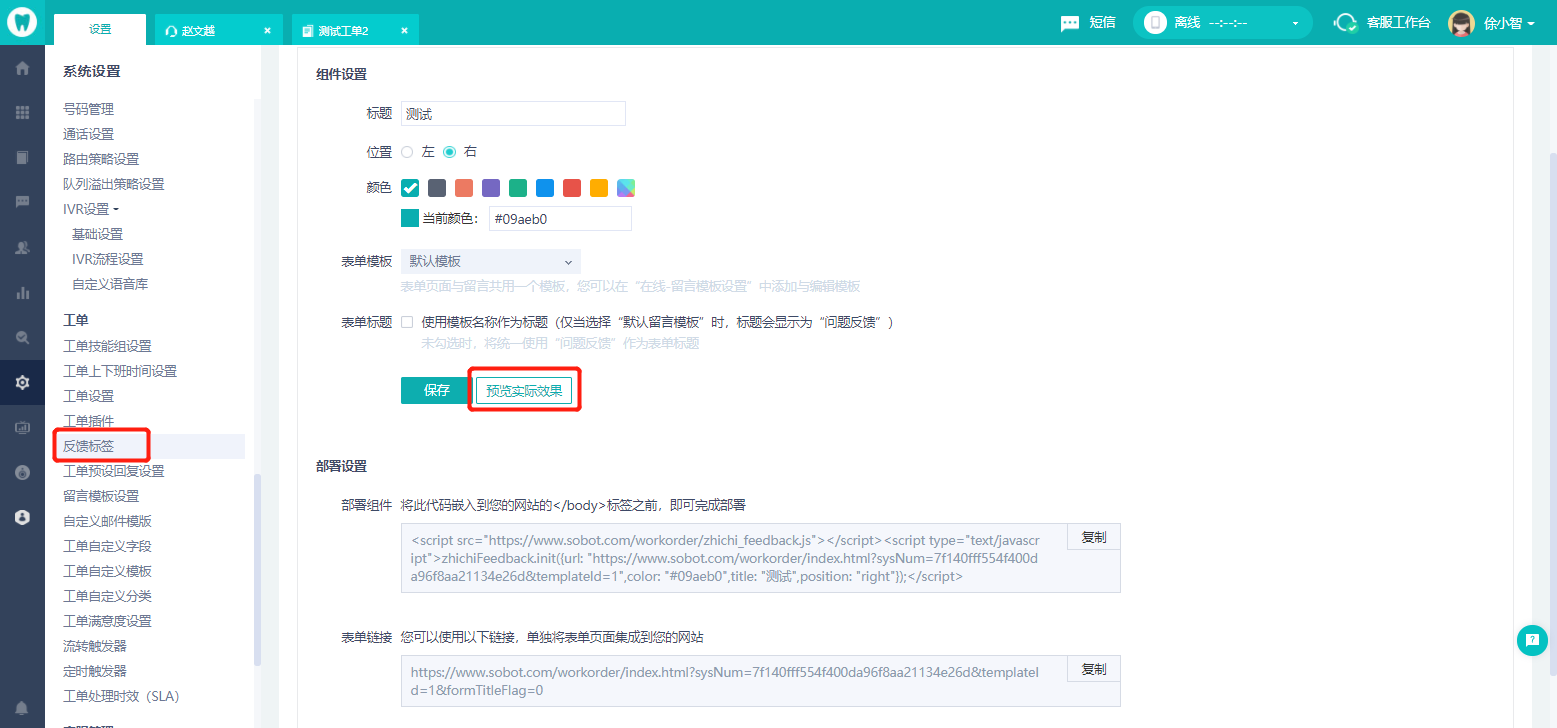Click the tooth logo in the top-left corner

click(x=22, y=22)
